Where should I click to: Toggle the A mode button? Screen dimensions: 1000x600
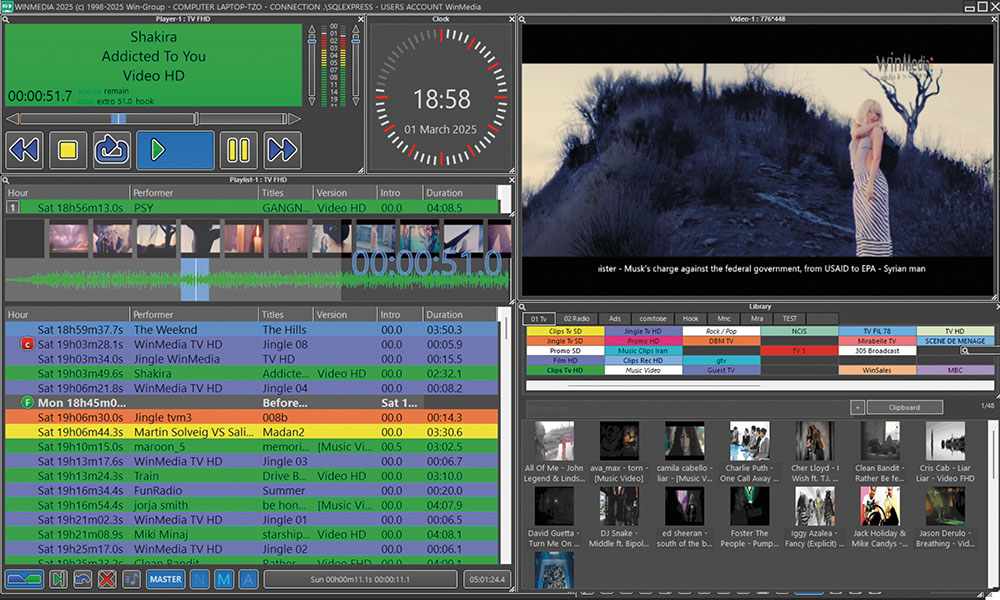pyautogui.click(x=247, y=580)
